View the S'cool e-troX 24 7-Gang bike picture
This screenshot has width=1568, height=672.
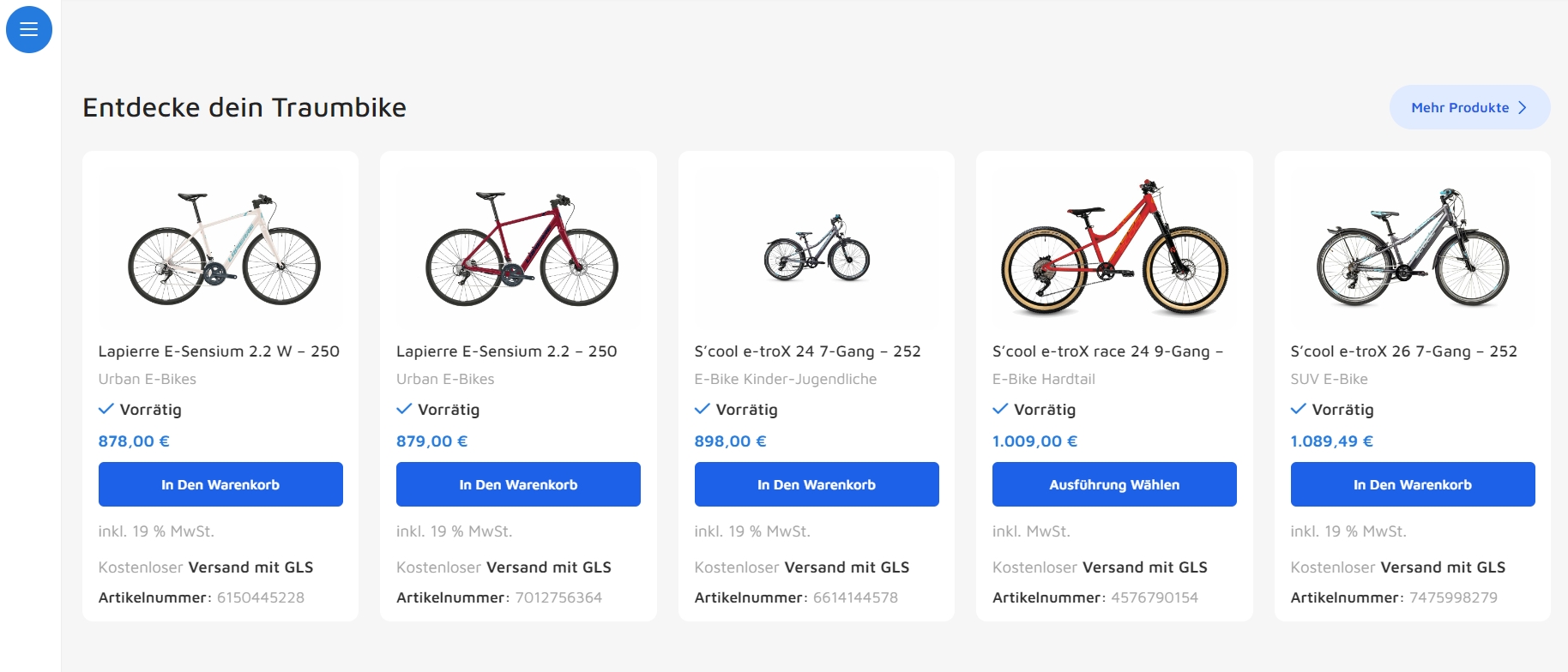[817, 249]
